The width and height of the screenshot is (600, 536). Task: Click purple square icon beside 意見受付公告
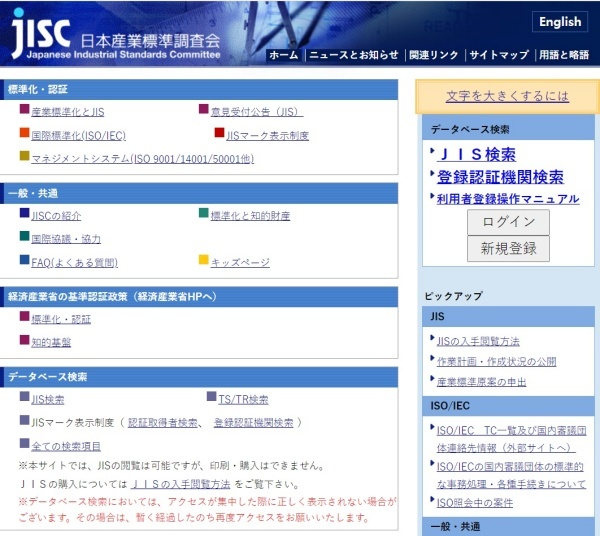(x=204, y=109)
